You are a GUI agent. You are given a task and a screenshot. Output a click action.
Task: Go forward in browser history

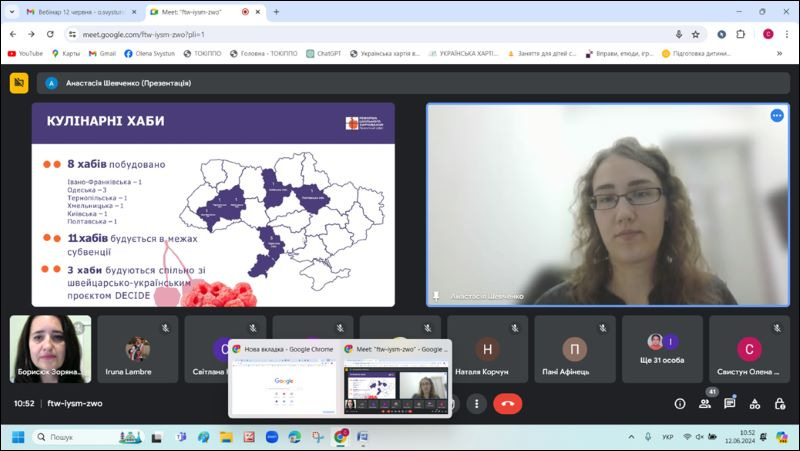pos(32,34)
